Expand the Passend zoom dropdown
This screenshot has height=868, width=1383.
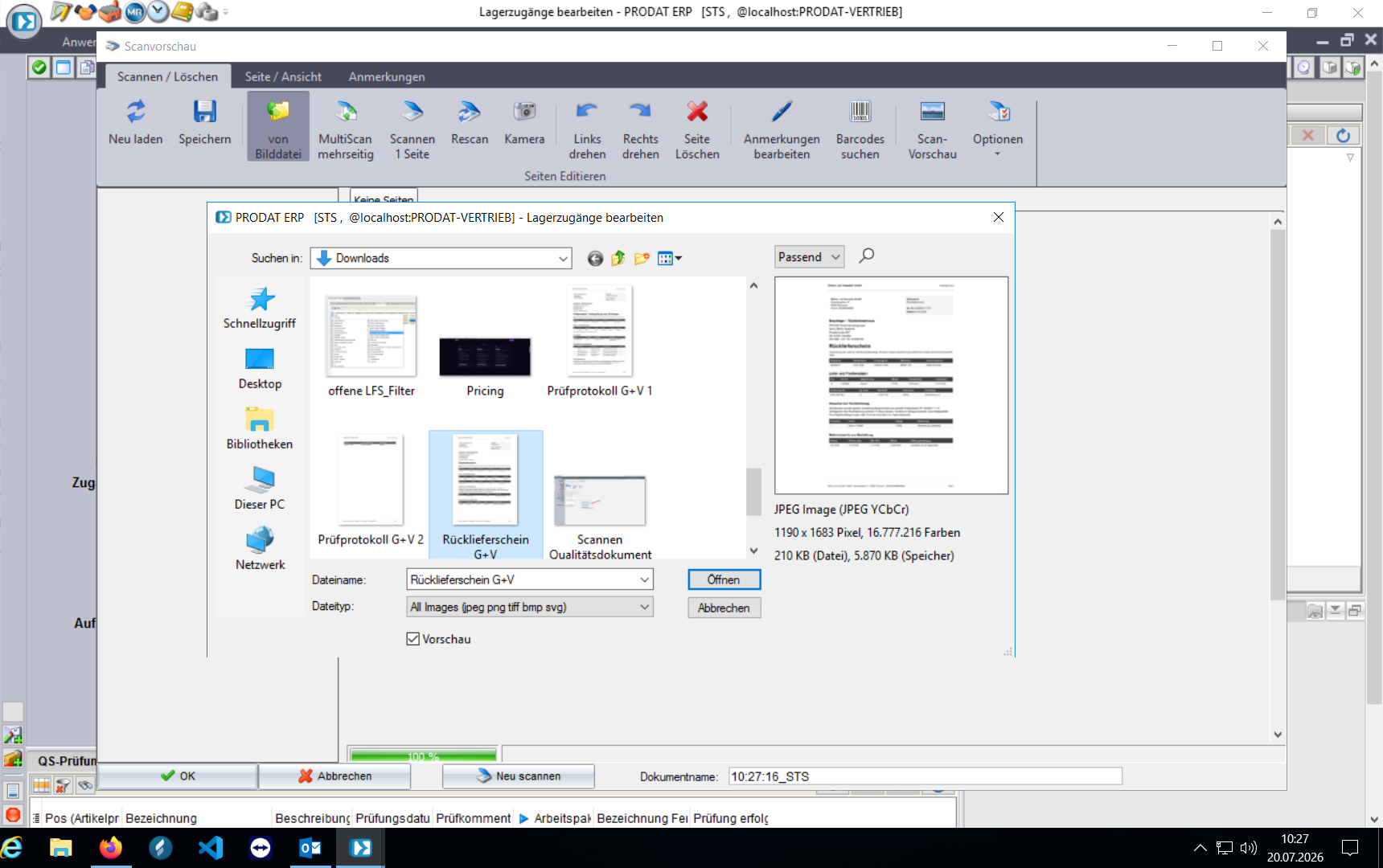pos(809,257)
